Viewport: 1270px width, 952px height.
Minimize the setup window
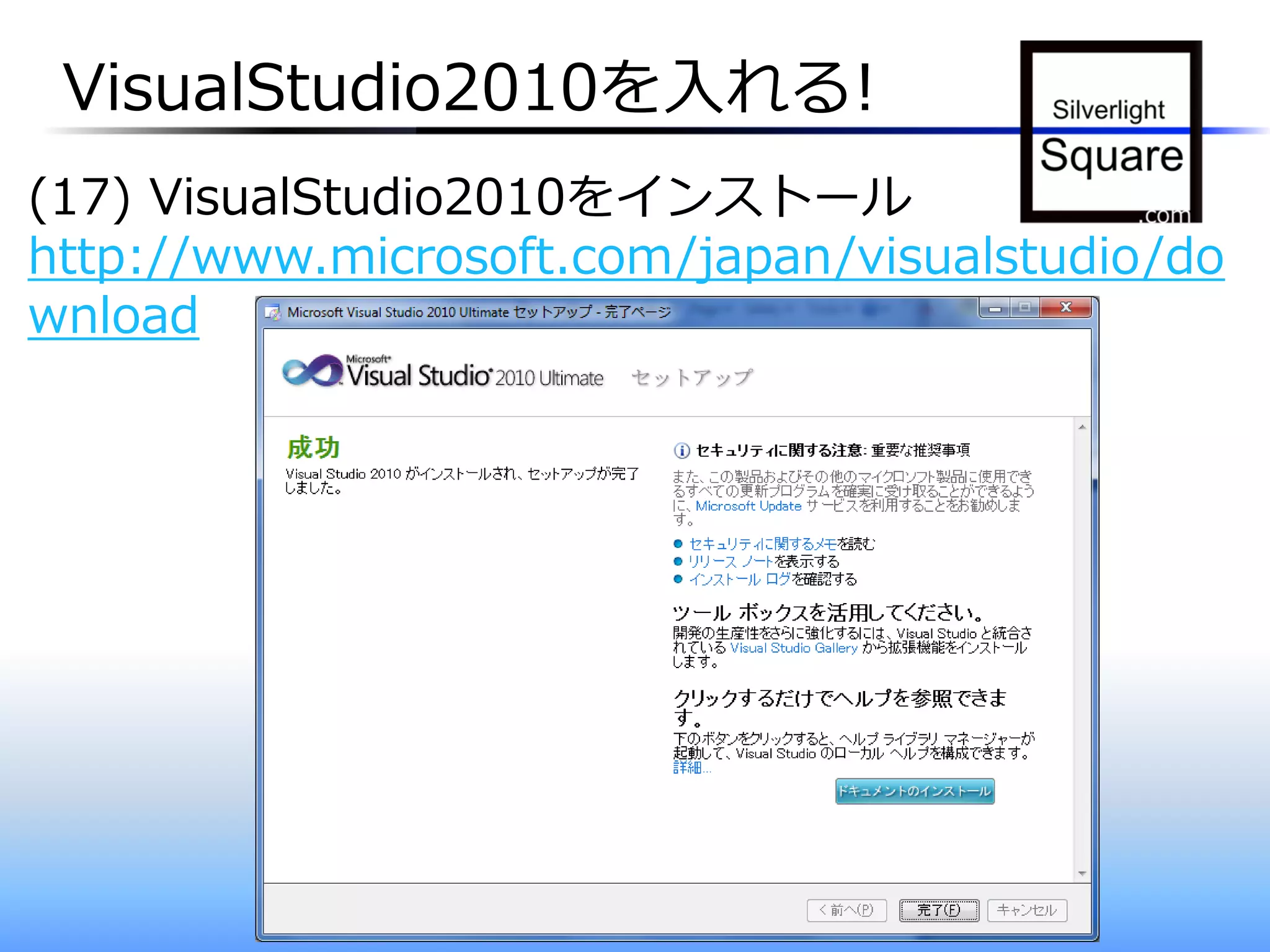pos(995,307)
